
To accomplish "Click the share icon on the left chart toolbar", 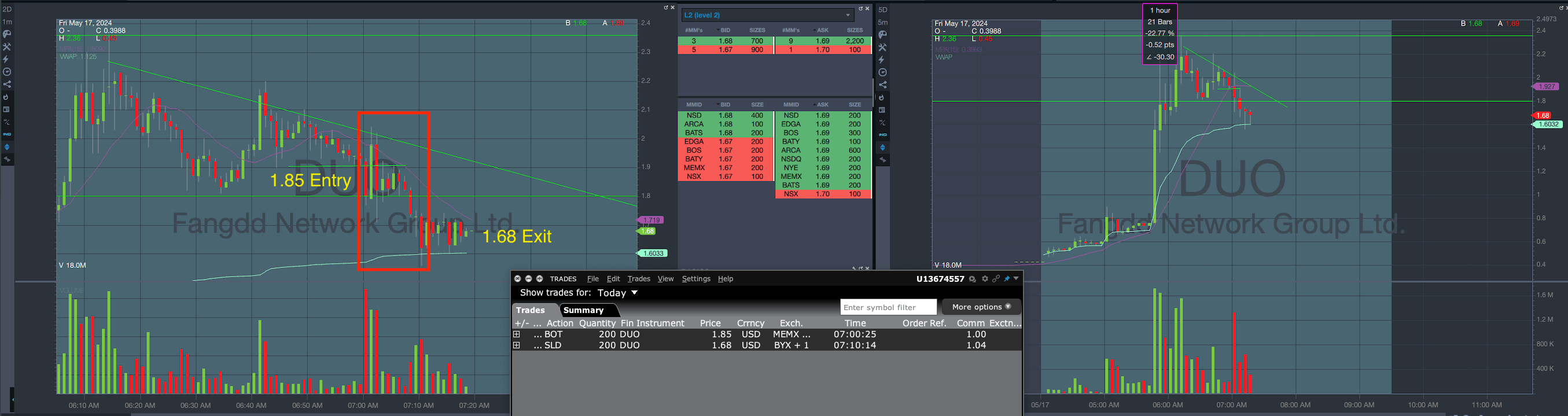I will (x=7, y=84).
